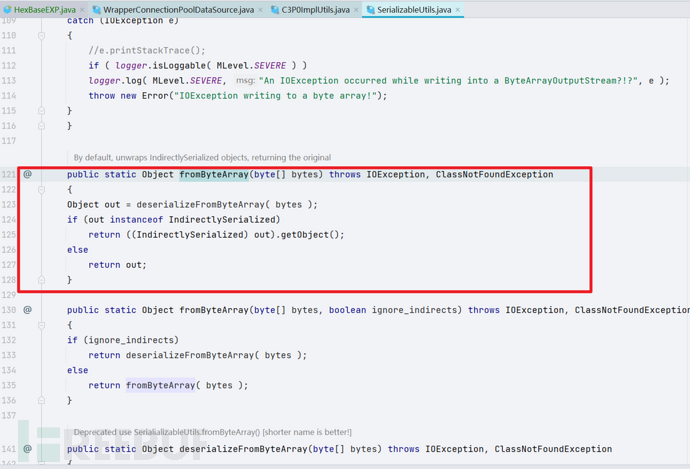Click the highlighted fromByteArray method name on line 121

(214, 175)
